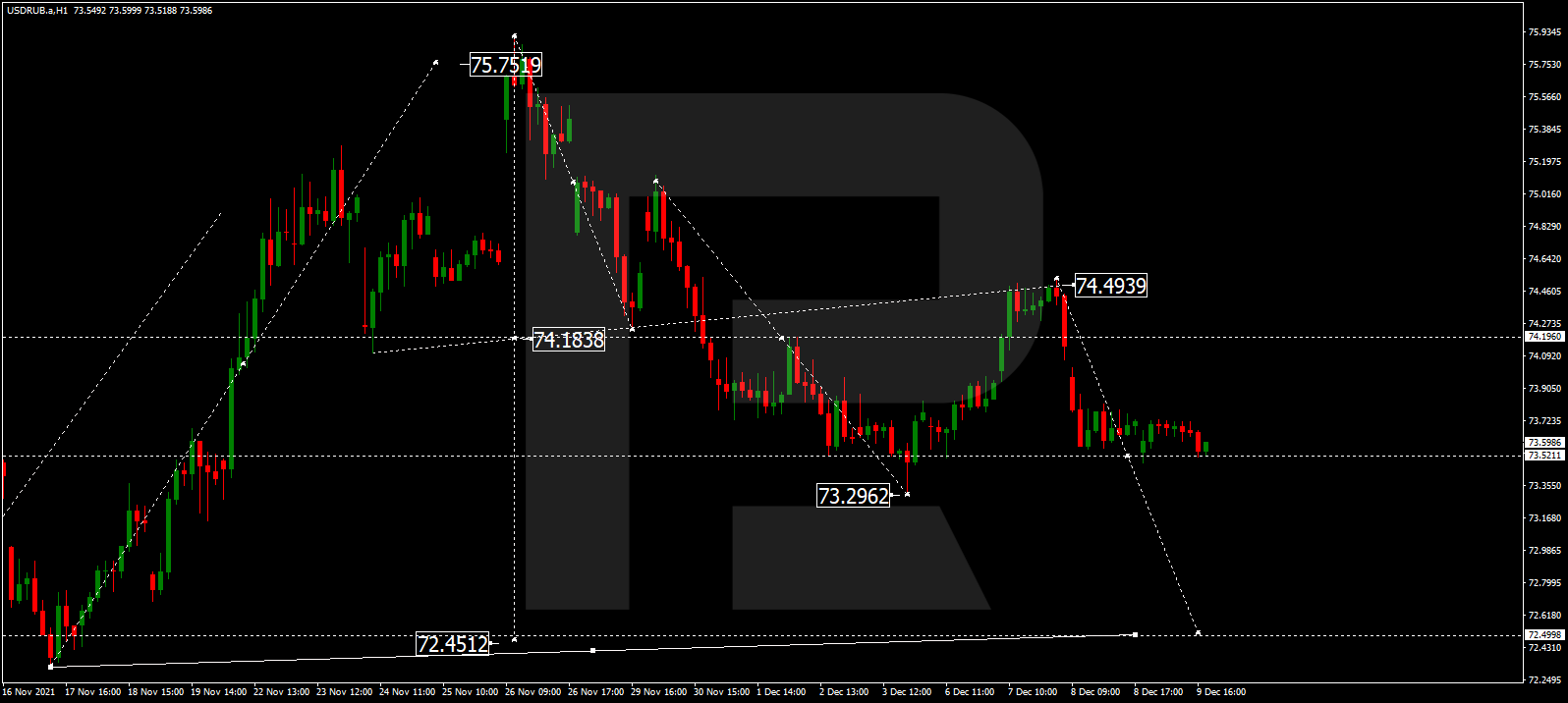1568x703 pixels.
Task: Click the 26 Nov 09:00 time label
Action: [x=532, y=692]
